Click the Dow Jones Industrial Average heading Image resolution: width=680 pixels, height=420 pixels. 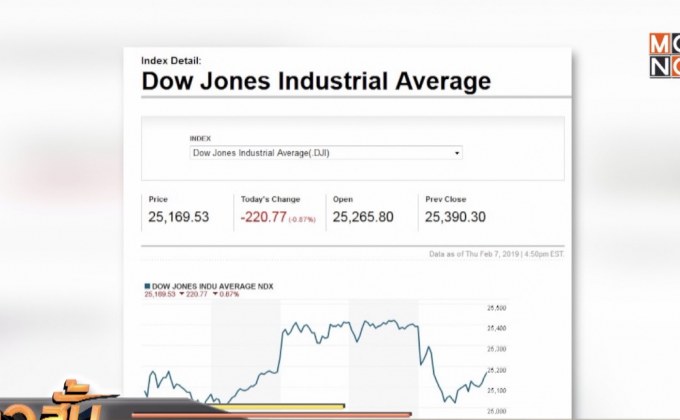click(x=316, y=81)
